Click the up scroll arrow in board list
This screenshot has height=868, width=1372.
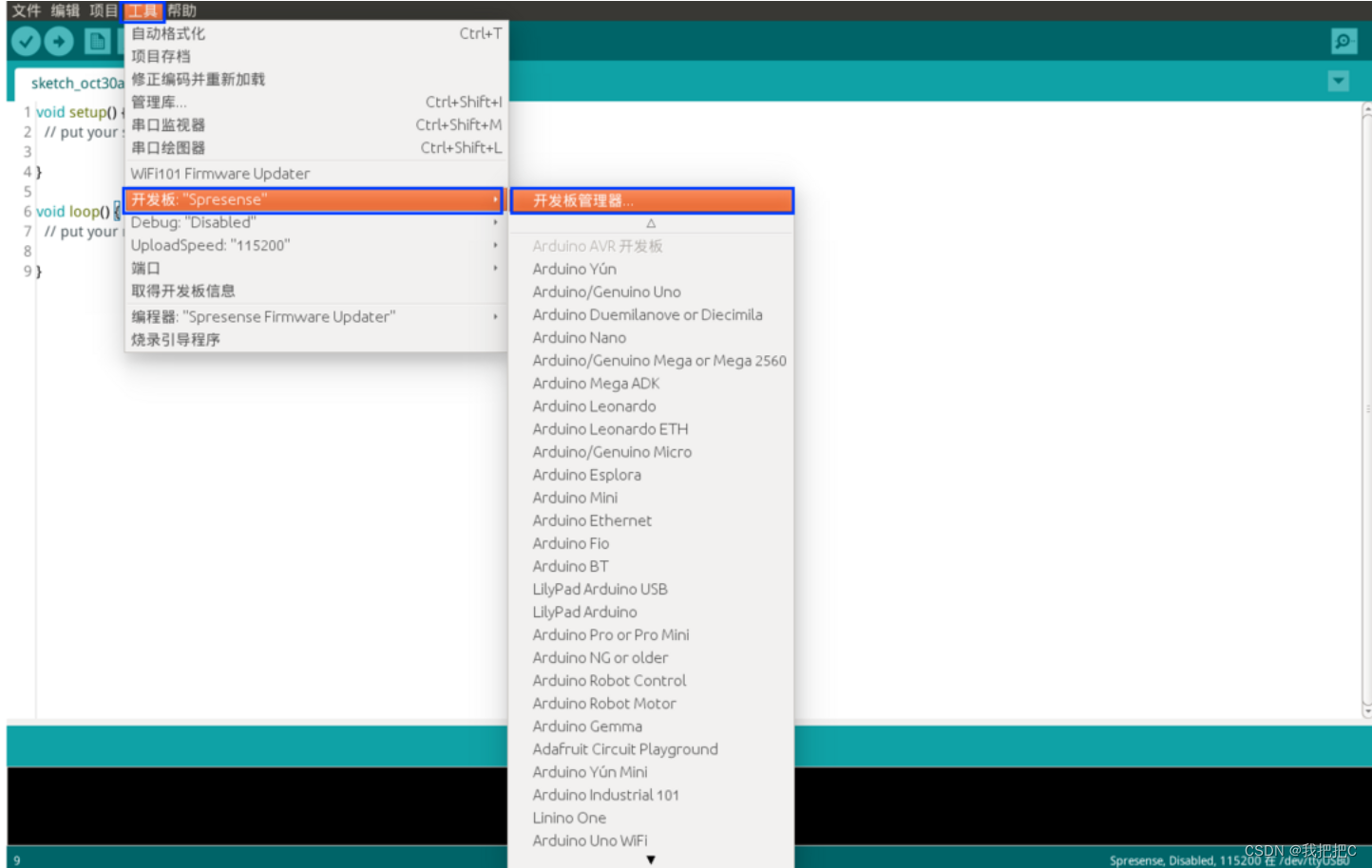[x=651, y=224]
